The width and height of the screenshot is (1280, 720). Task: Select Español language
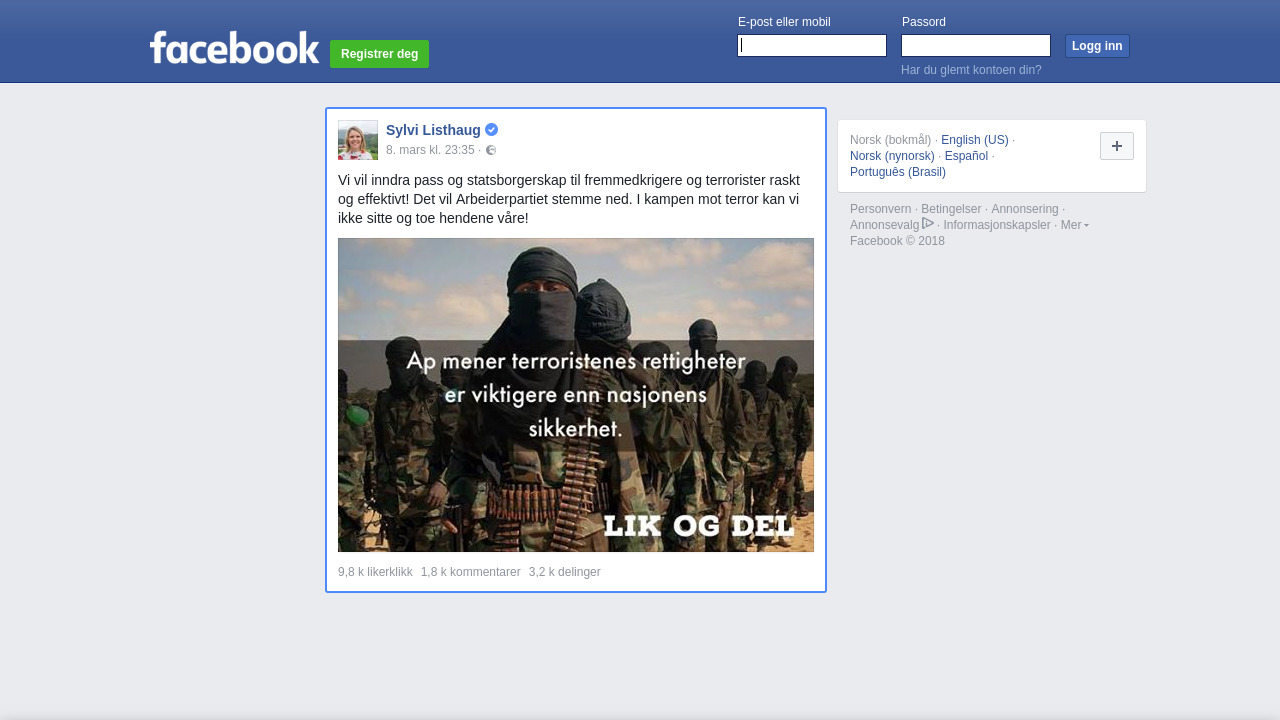coord(966,156)
